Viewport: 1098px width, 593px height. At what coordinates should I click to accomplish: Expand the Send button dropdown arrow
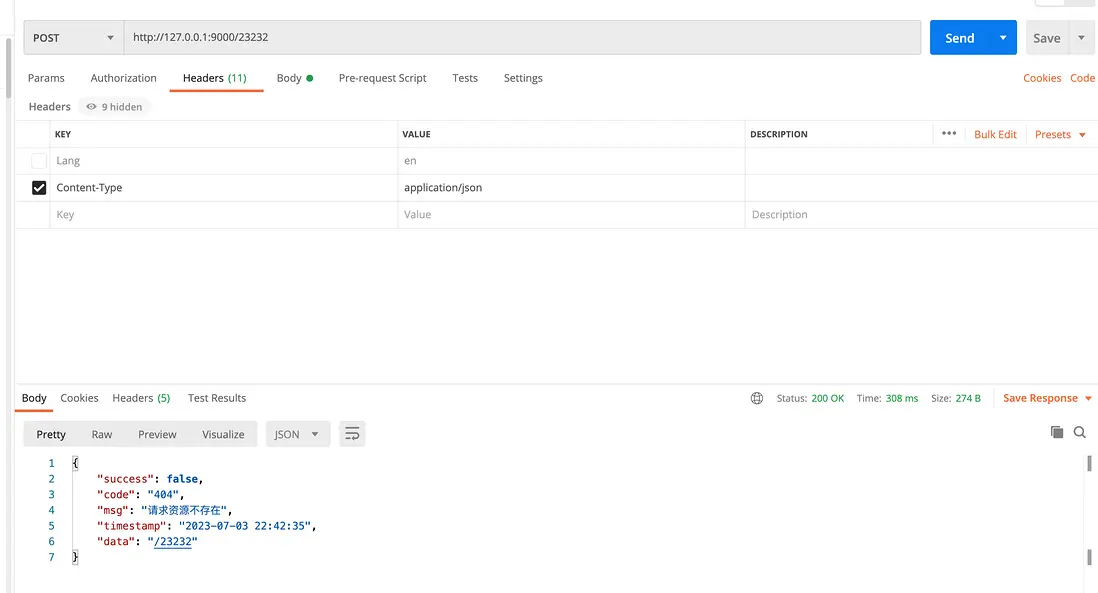(x=1003, y=38)
